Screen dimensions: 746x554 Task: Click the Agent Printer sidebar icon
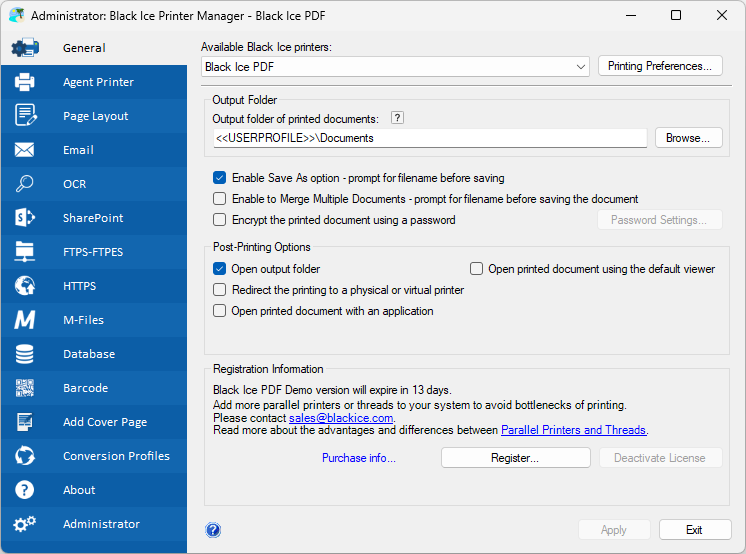pos(25,82)
